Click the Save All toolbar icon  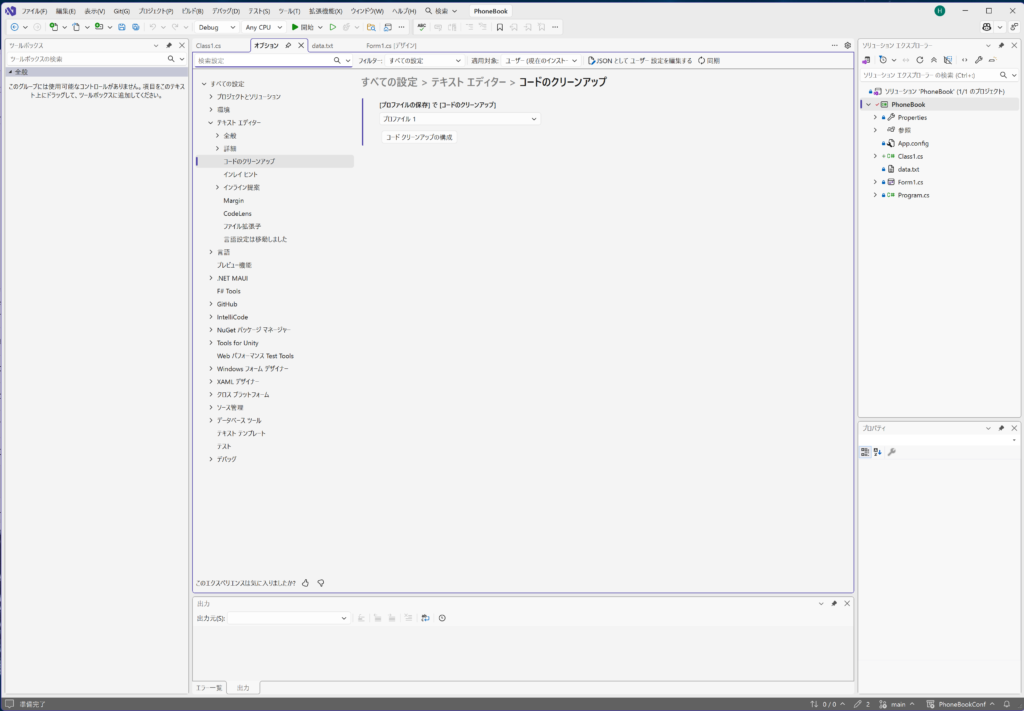click(x=135, y=27)
